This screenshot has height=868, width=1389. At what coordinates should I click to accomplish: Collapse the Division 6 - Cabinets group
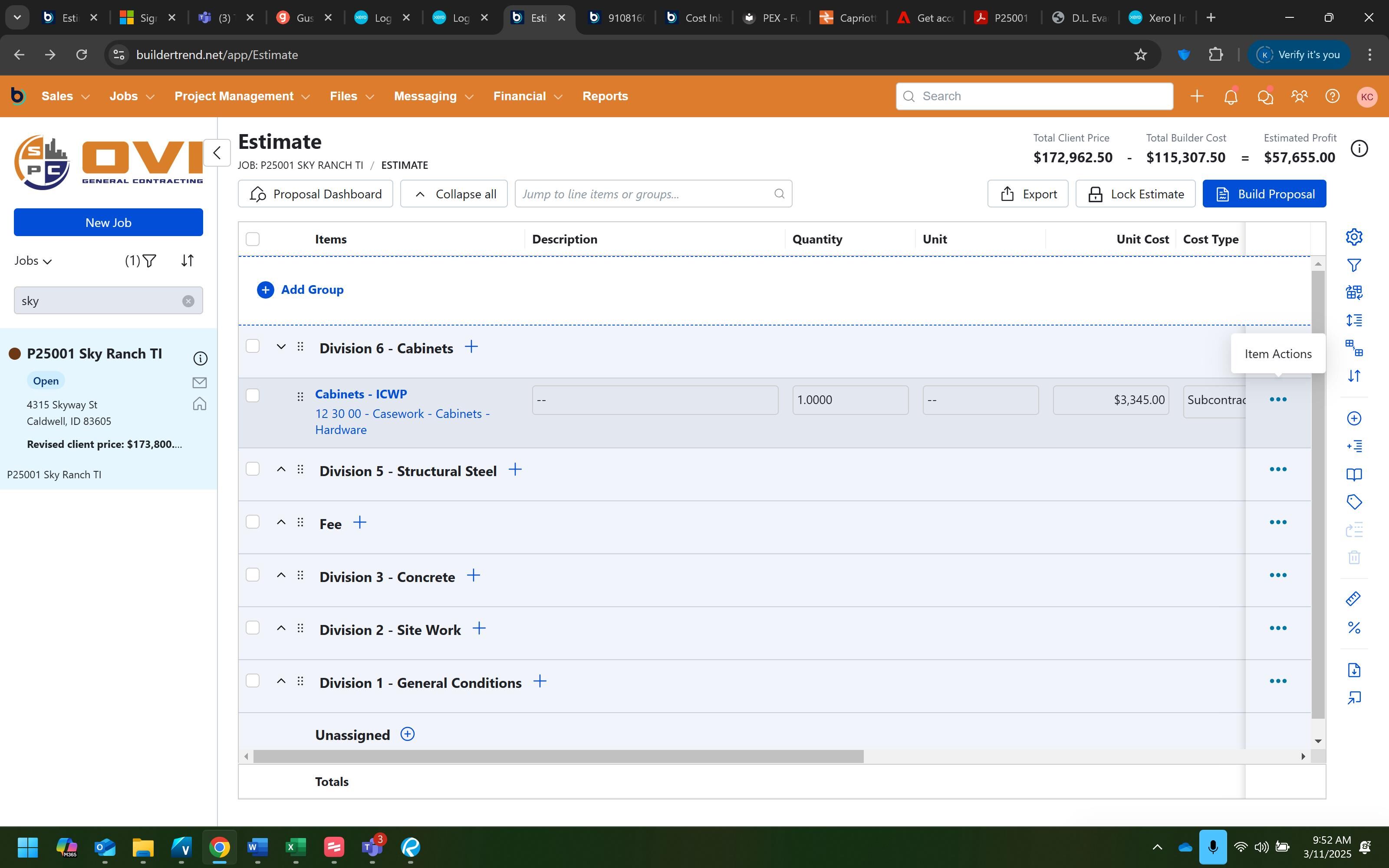[x=281, y=347]
